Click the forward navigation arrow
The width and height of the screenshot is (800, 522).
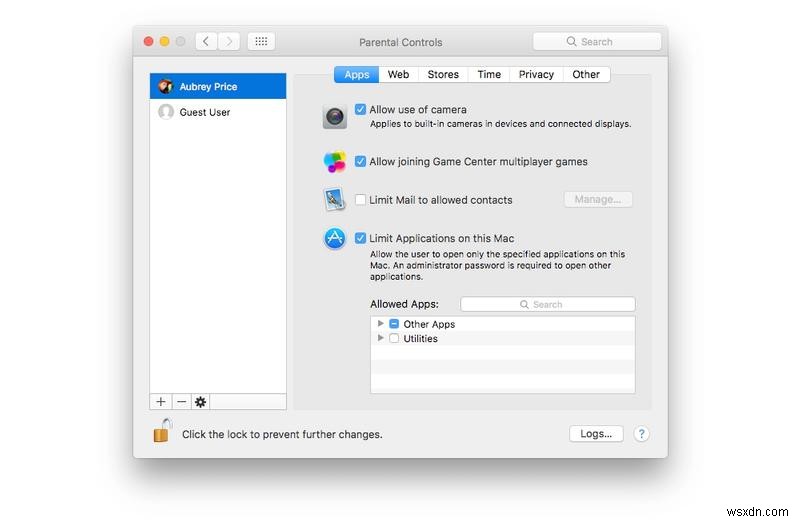229,41
